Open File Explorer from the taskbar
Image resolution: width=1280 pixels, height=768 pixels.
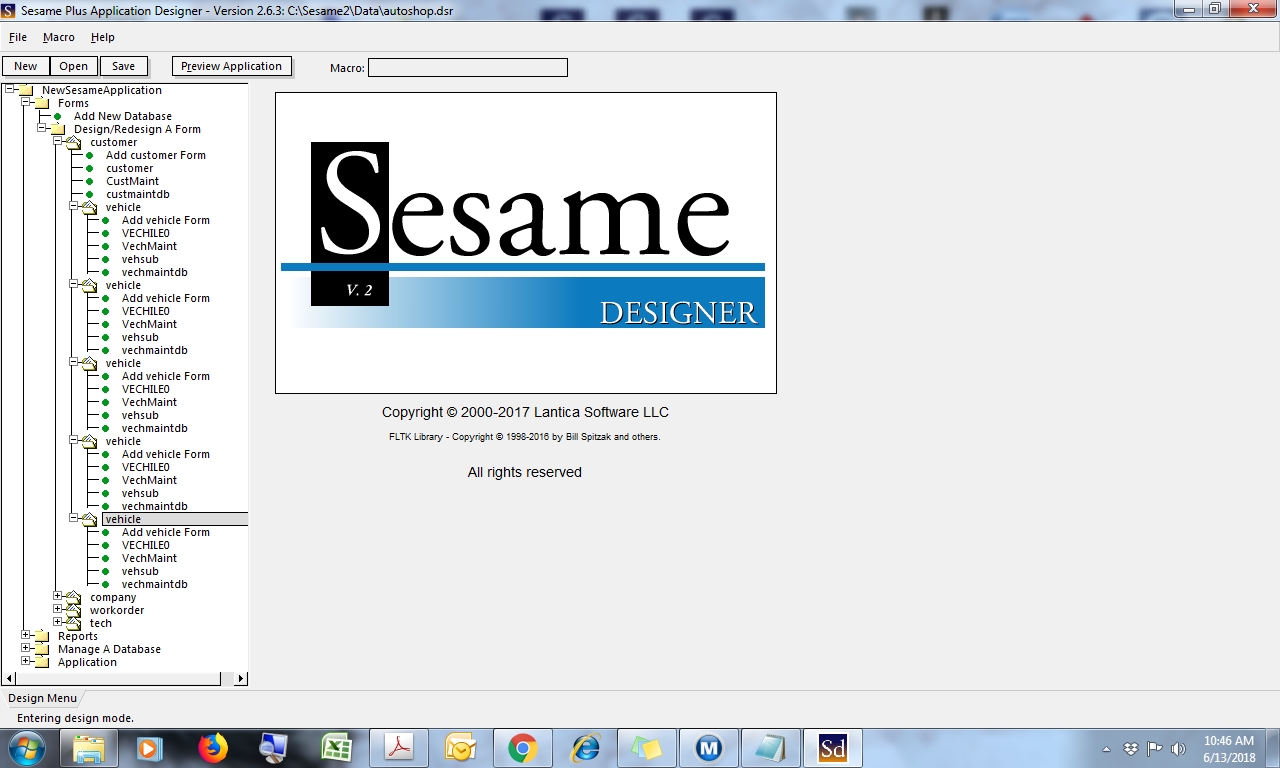[88, 748]
